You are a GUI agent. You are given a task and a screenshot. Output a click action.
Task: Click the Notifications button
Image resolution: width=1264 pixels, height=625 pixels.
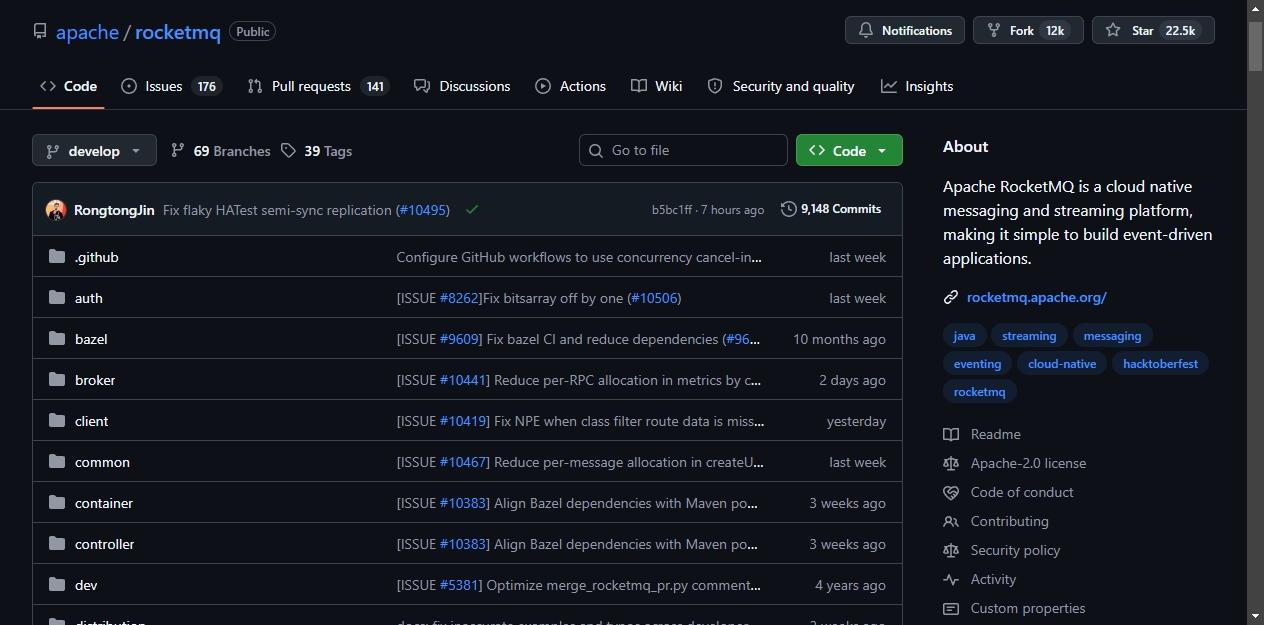tap(905, 31)
